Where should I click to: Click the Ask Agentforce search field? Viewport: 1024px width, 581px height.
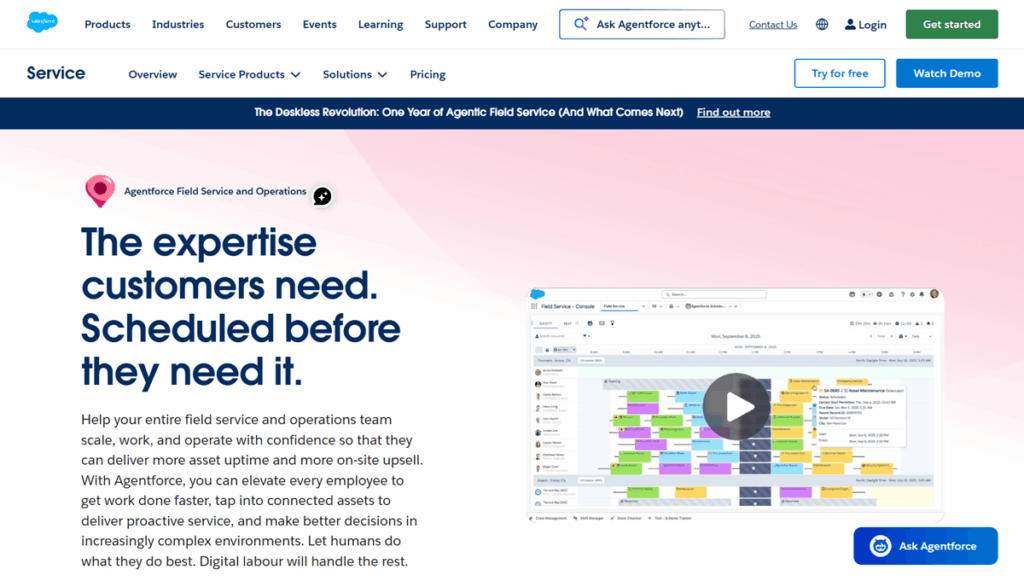point(641,24)
